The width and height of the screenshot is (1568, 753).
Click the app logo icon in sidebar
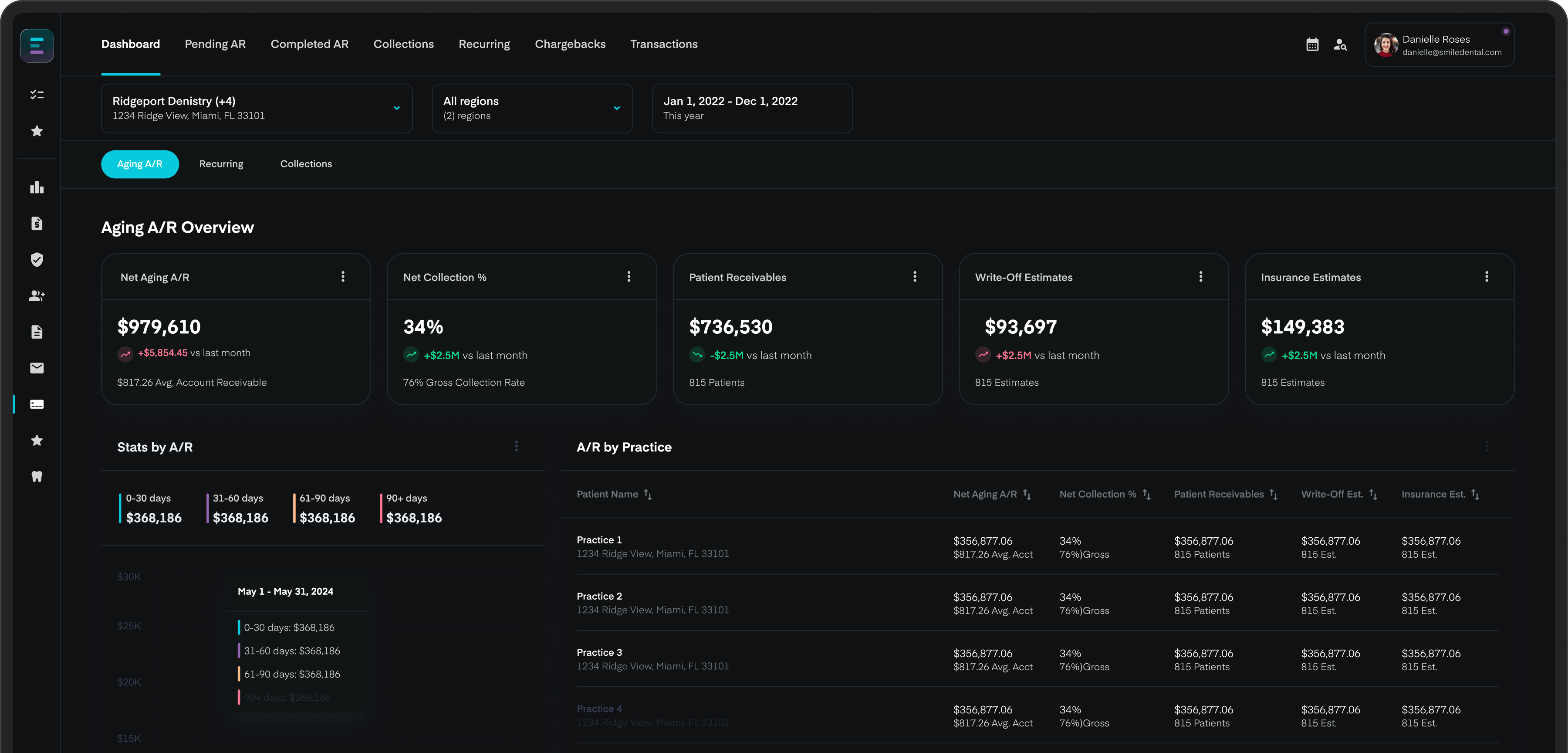37,45
